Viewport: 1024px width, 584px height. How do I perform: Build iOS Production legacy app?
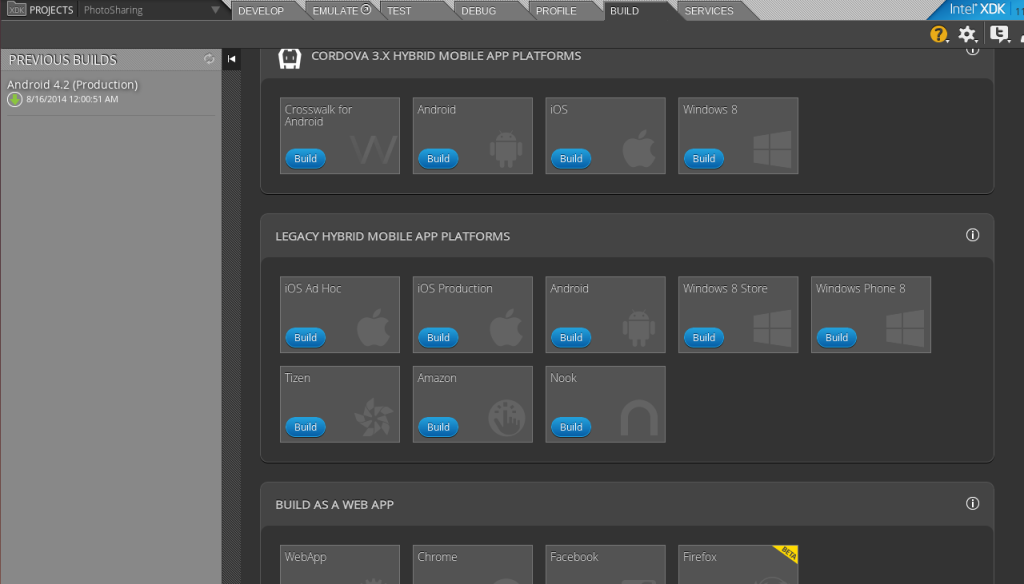click(438, 338)
